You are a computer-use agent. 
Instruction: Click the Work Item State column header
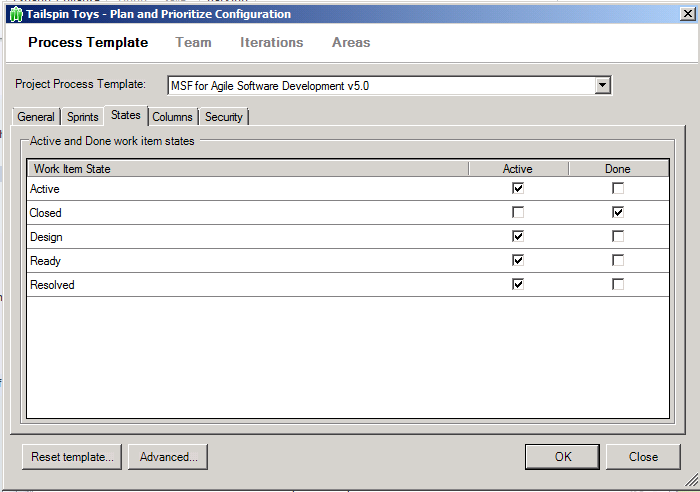[248, 169]
